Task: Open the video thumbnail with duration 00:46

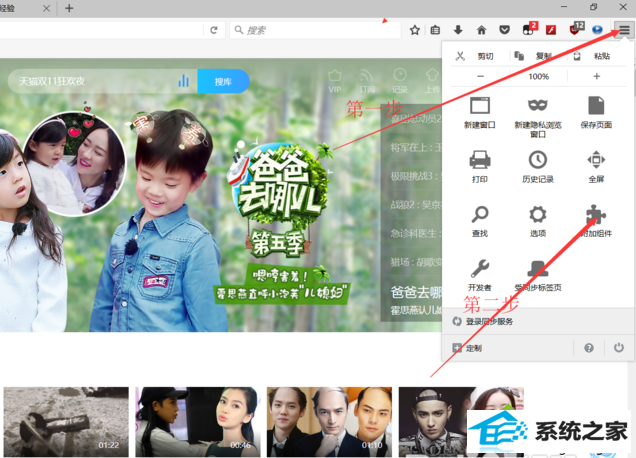Action: [x=198, y=422]
